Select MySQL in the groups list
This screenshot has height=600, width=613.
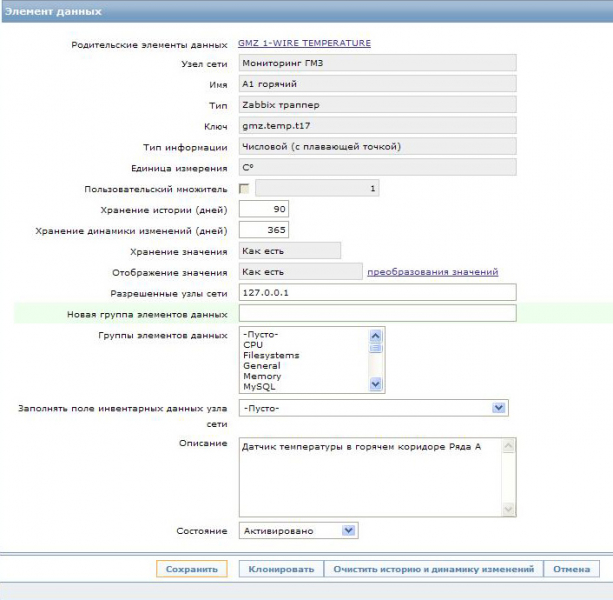coord(258,386)
